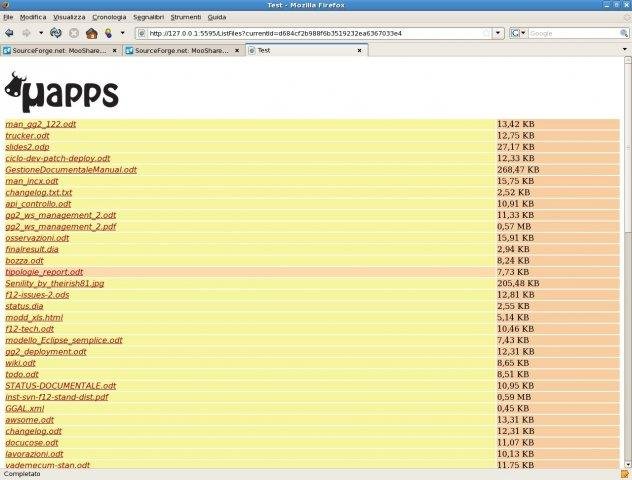Open modello_Eclipse_semplice.odt link
This screenshot has width=632, height=480.
coord(64,340)
